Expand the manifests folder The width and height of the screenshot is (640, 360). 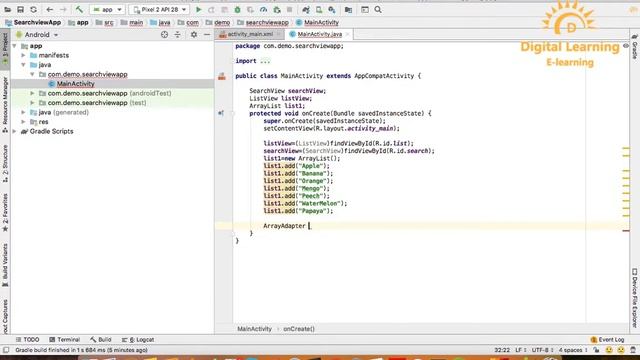pos(23,55)
